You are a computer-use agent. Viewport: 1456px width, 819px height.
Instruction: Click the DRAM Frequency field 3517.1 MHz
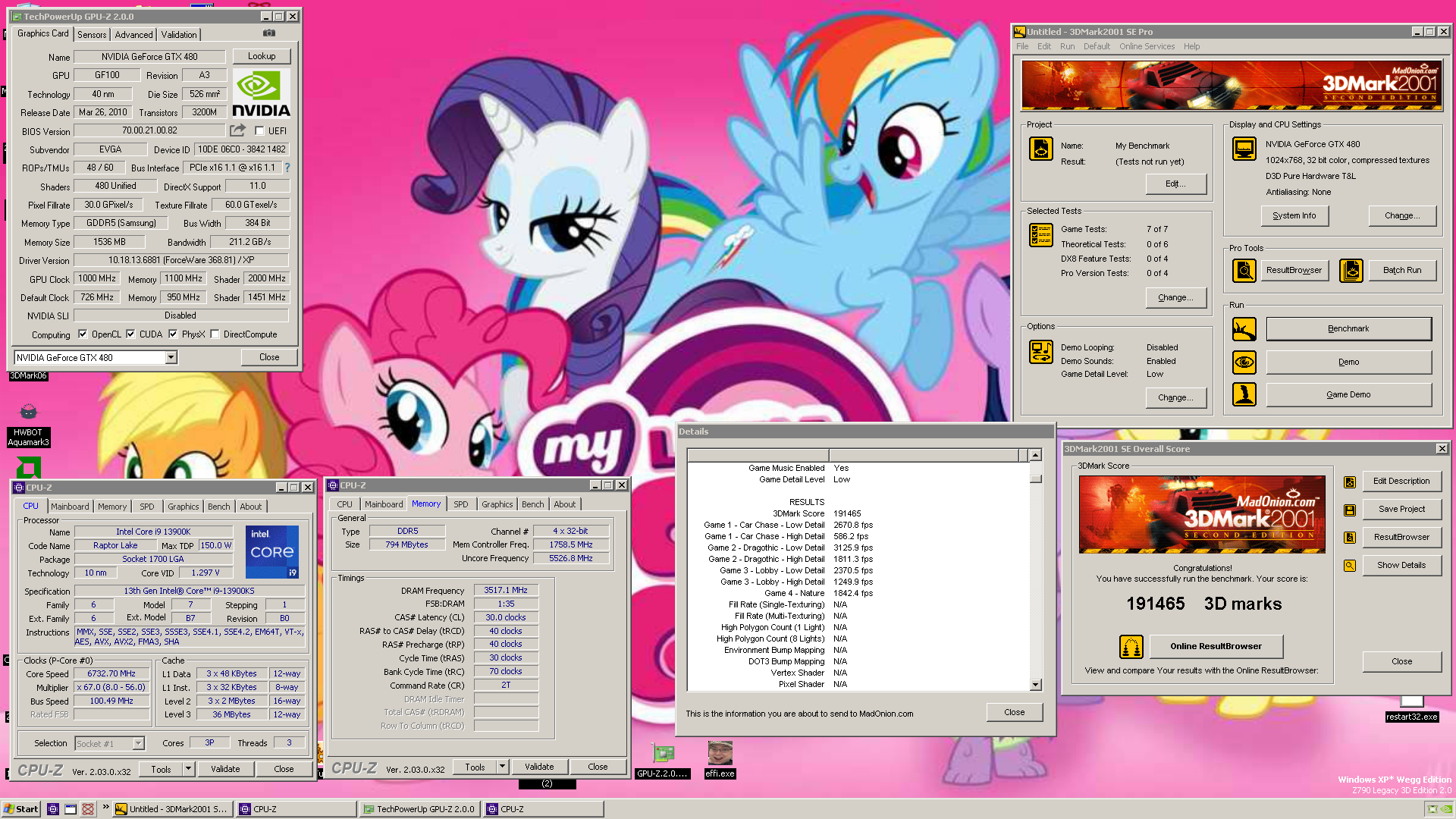point(506,590)
